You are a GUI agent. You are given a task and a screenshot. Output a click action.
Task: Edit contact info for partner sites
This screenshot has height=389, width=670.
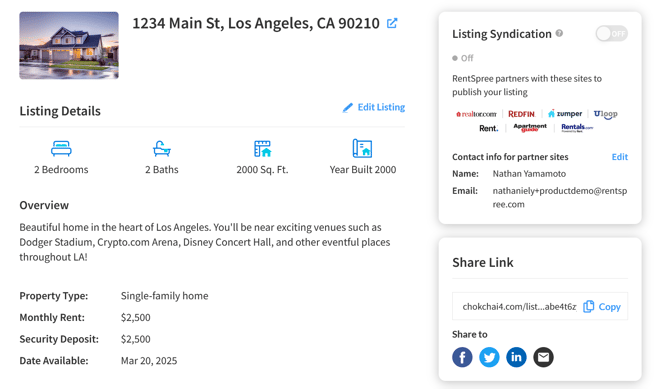pyautogui.click(x=620, y=157)
